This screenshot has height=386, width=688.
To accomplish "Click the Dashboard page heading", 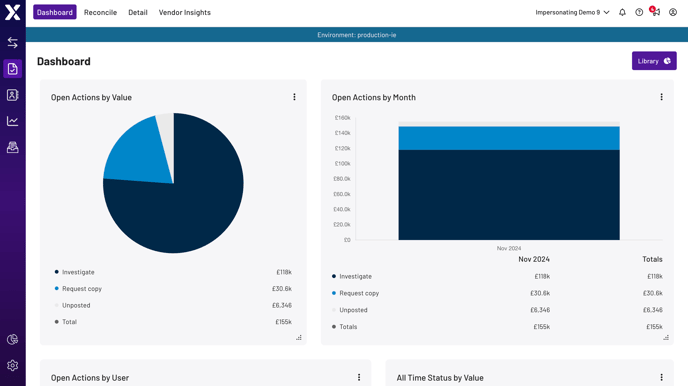I will 64,61.
